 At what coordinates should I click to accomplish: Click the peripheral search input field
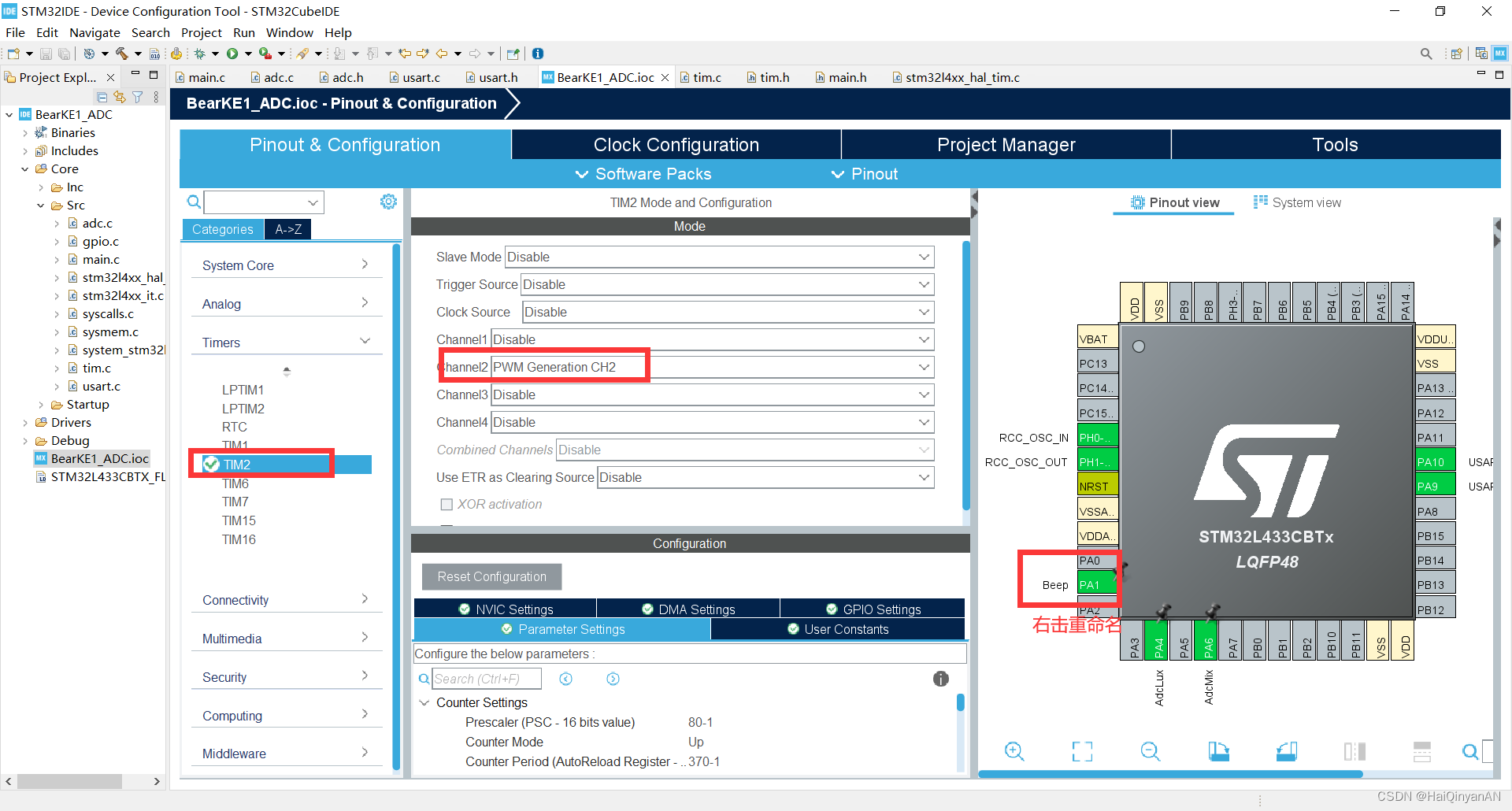tap(264, 202)
